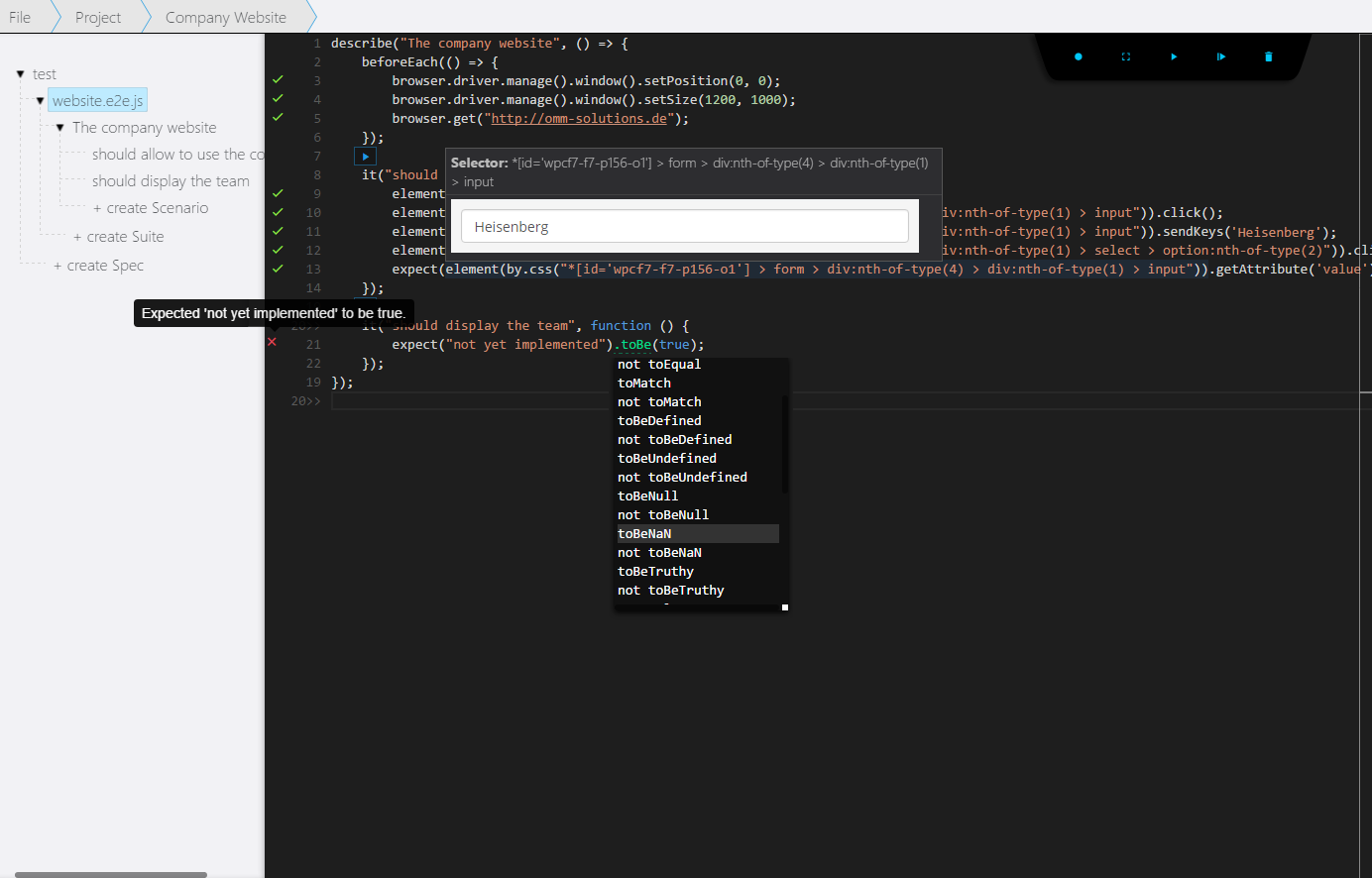The height and width of the screenshot is (878, 1372).
Task: Open the http://omm-solutions.de link in code
Action: [x=579, y=118]
